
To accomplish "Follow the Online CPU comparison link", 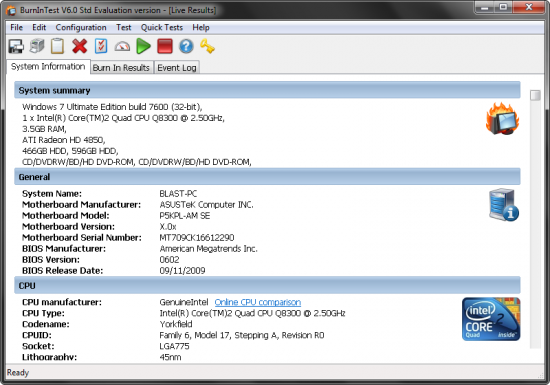I will [x=258, y=302].
